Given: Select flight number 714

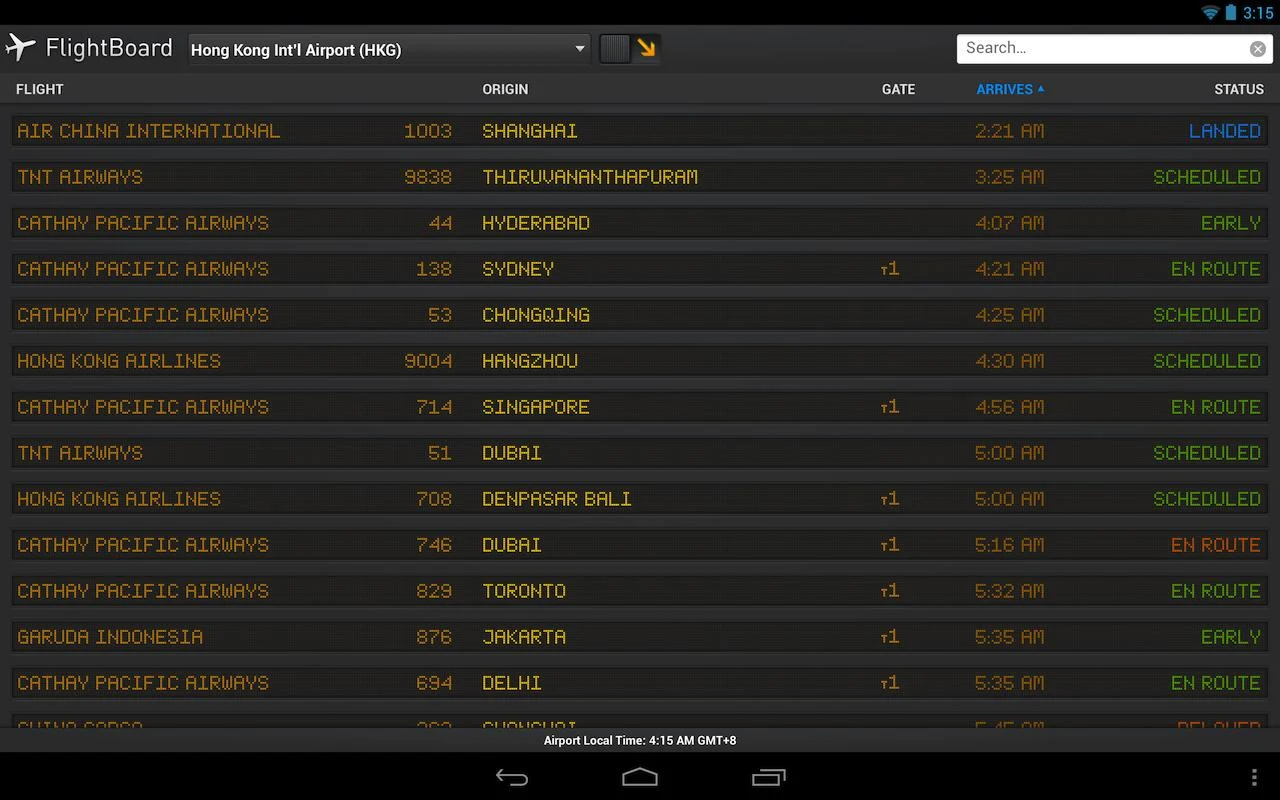Looking at the screenshot, I should click(434, 407).
